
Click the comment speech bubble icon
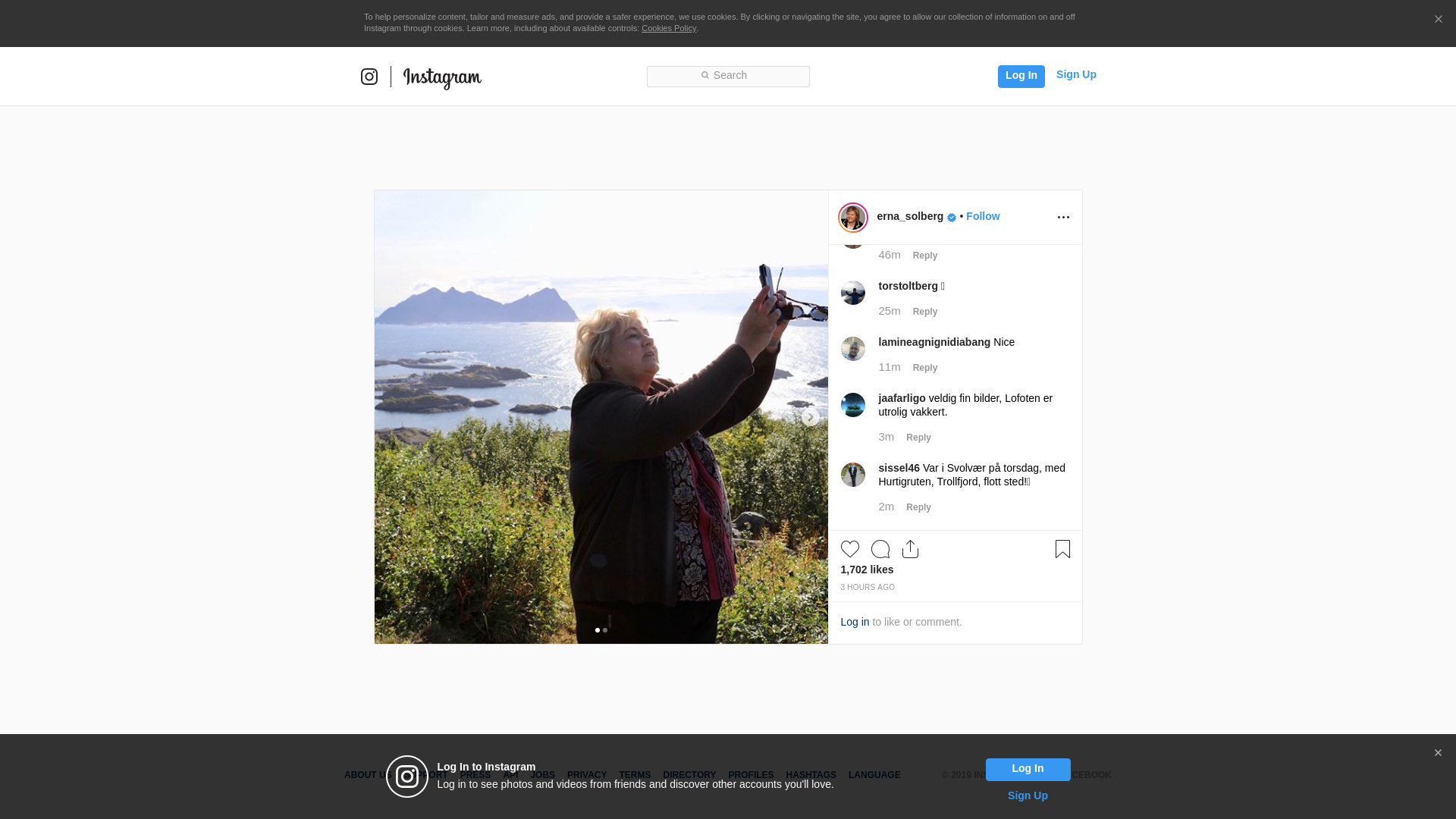[880, 549]
